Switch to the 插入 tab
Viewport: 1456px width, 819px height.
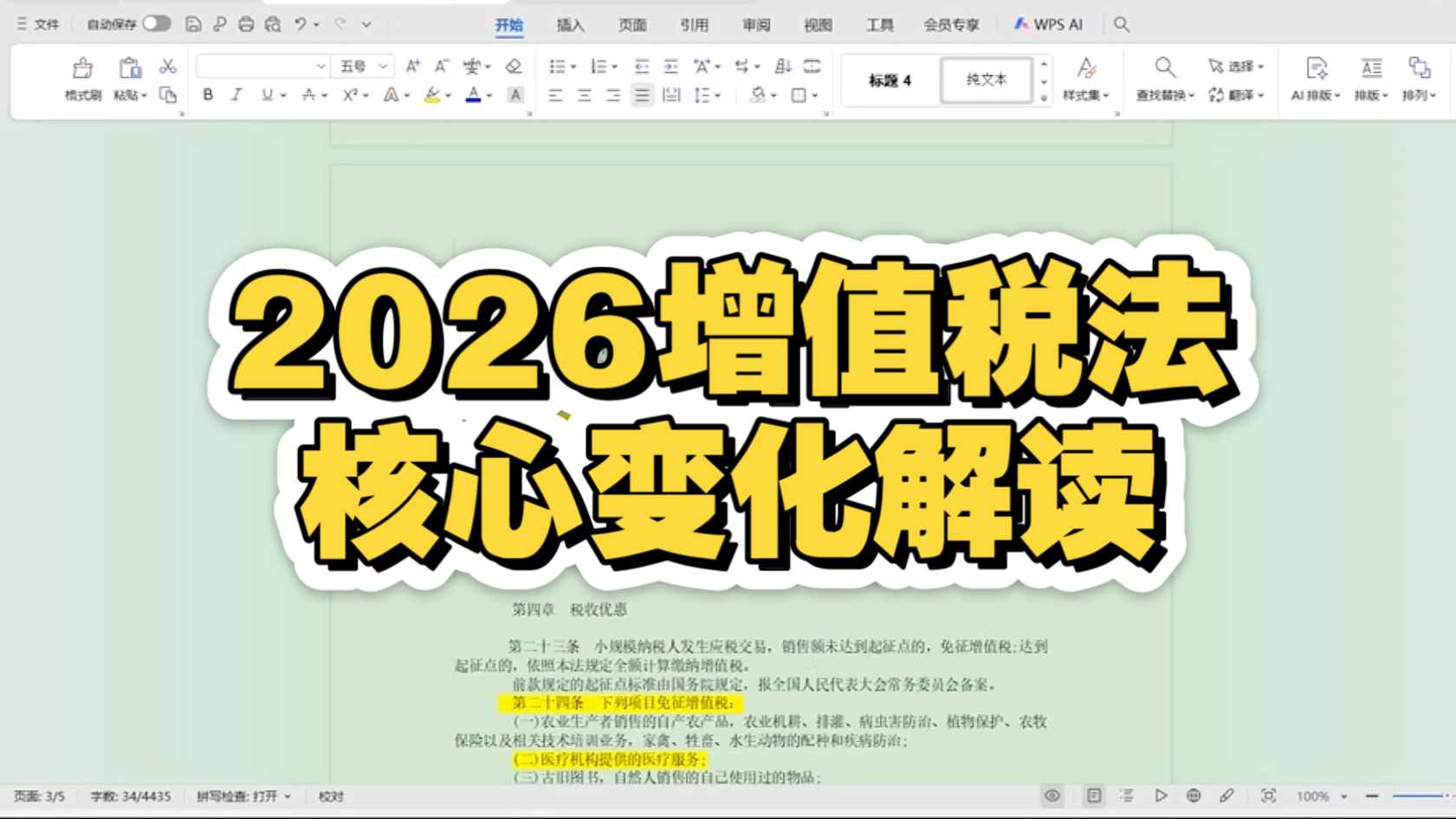[571, 25]
